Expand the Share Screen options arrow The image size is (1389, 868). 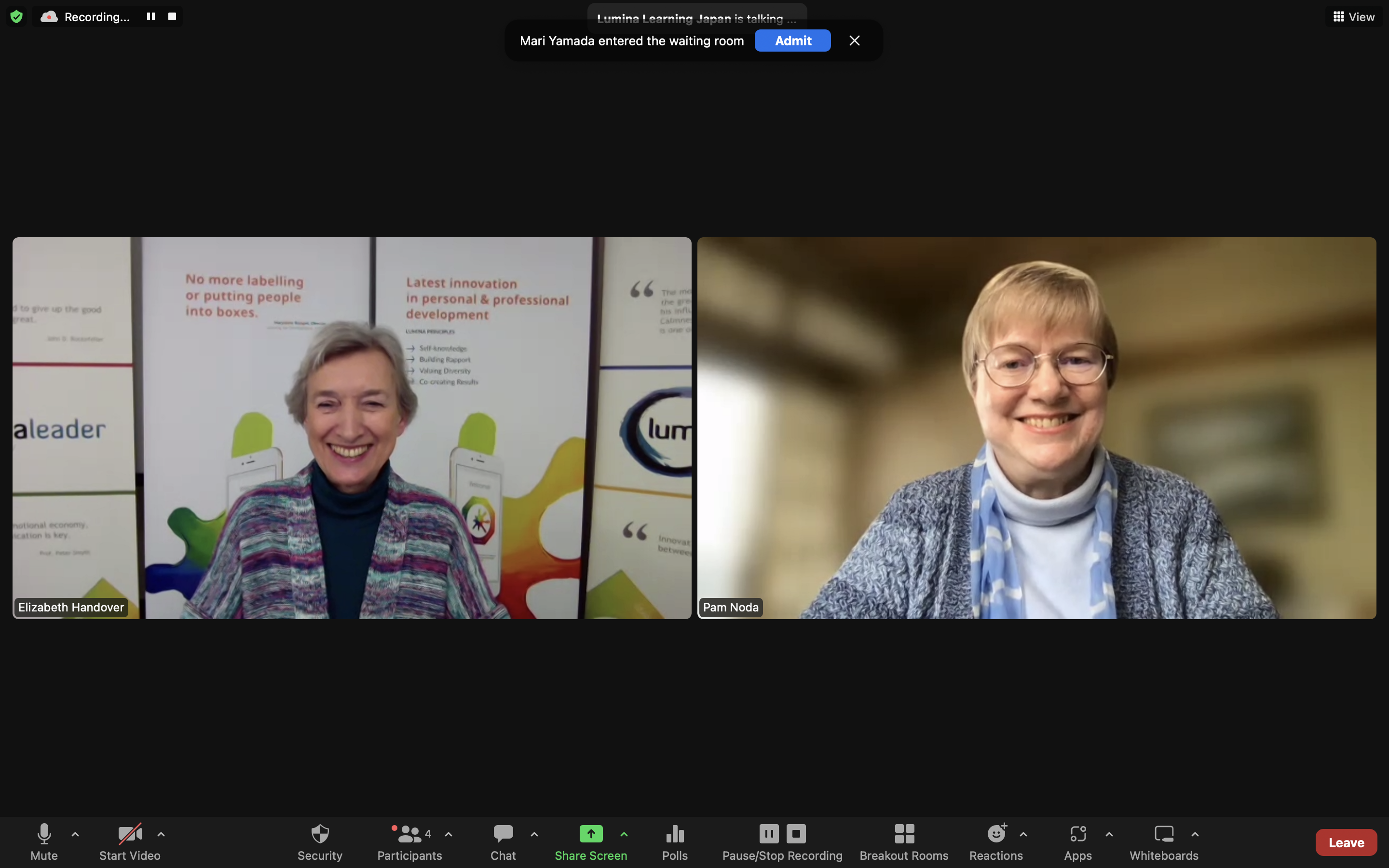(624, 834)
